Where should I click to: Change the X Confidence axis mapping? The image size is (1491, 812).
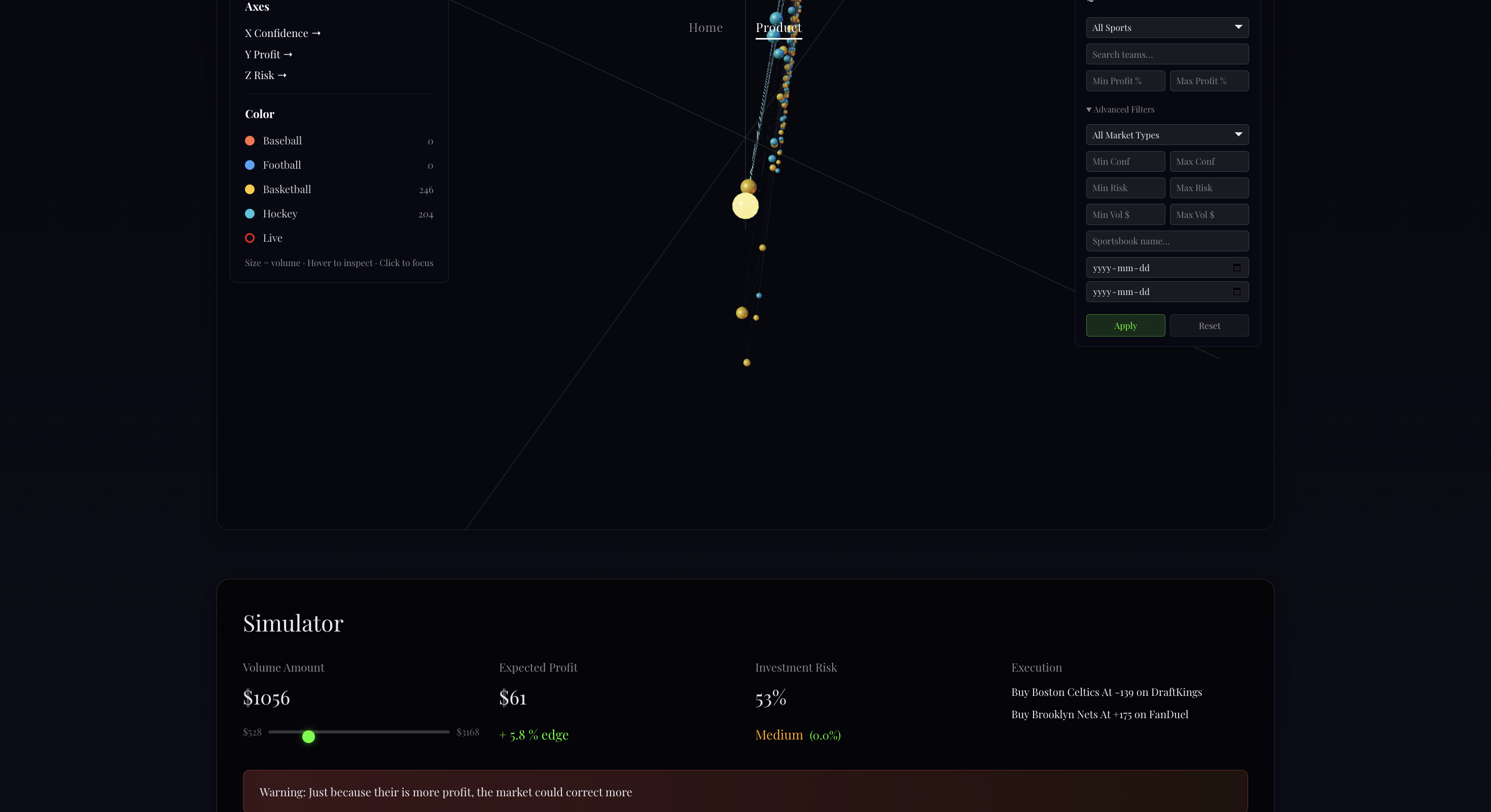(x=282, y=33)
